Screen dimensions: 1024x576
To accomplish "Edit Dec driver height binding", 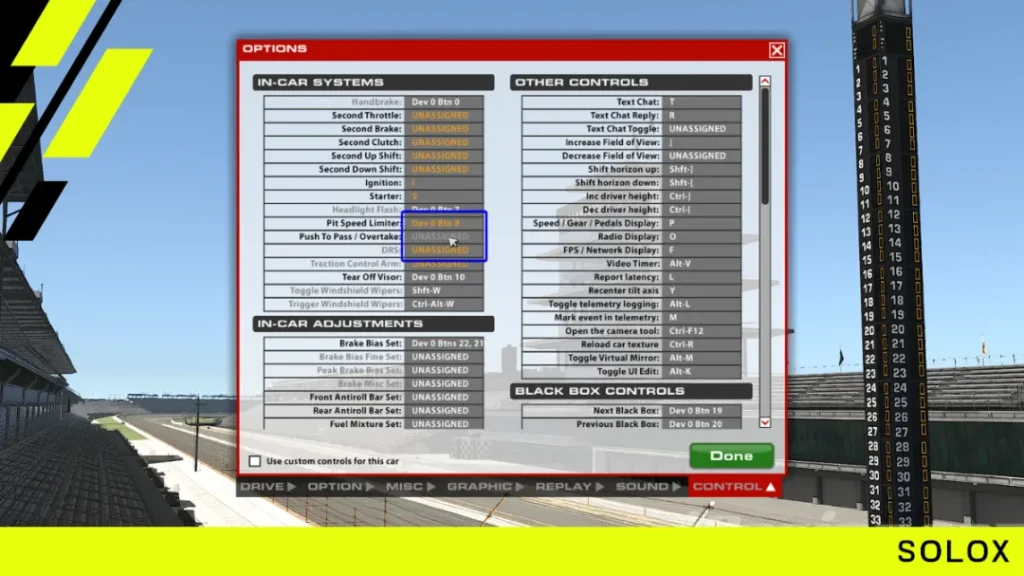I will click(x=702, y=210).
